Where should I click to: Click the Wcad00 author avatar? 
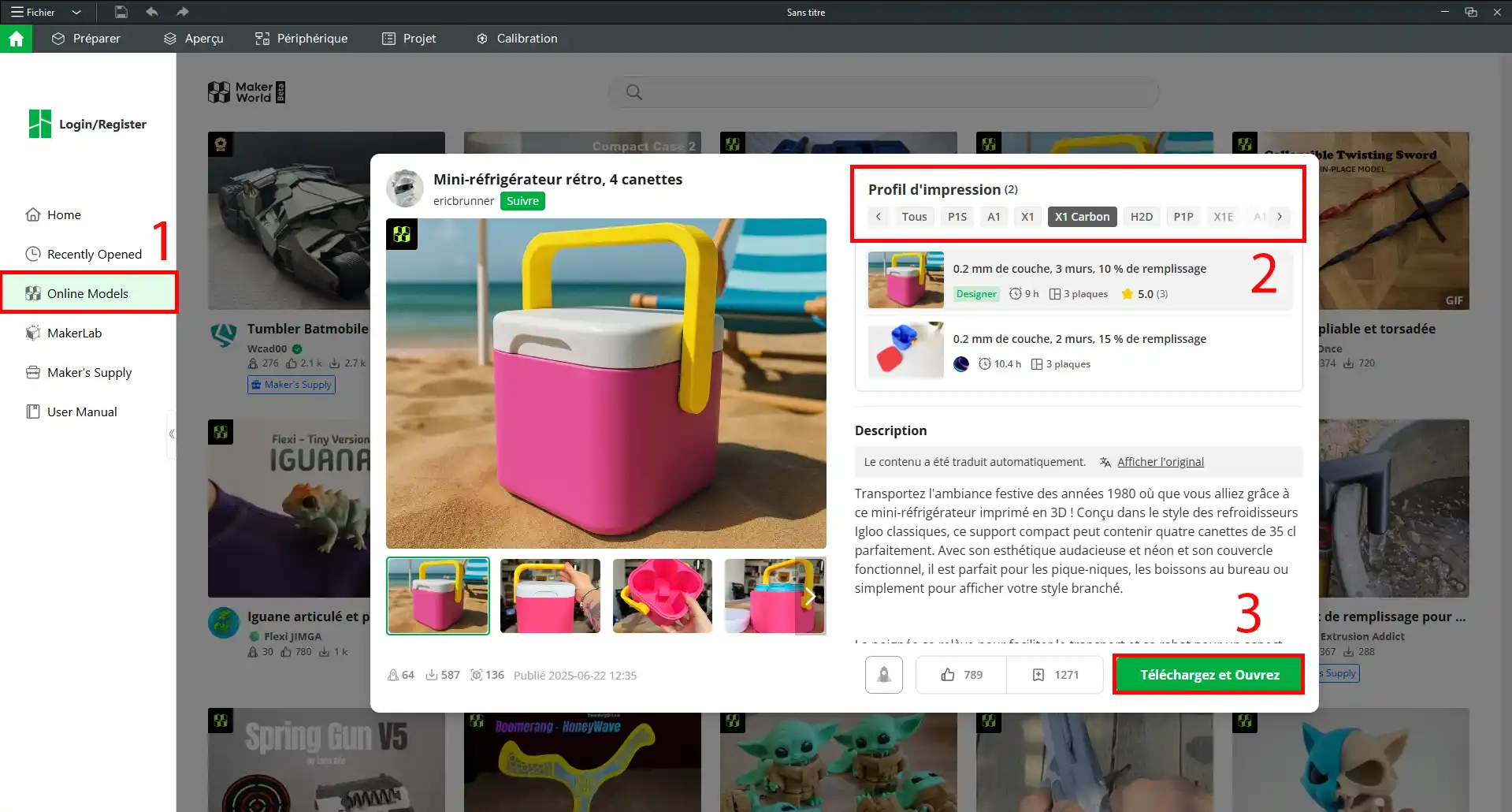pyautogui.click(x=224, y=336)
